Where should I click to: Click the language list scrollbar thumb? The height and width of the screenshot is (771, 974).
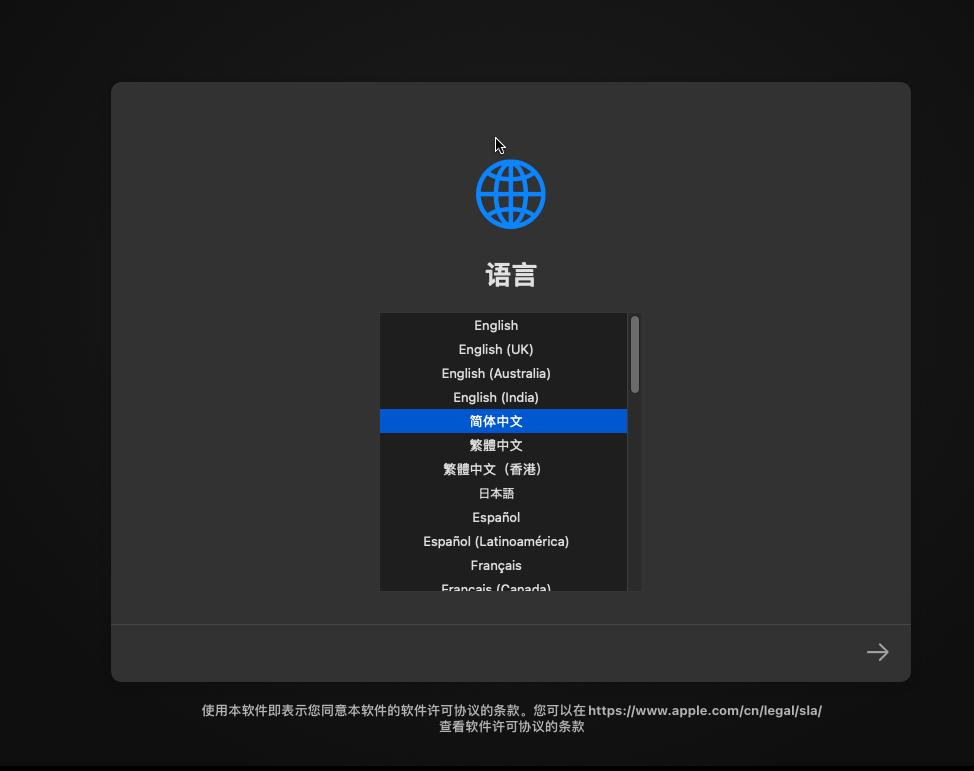[634, 355]
